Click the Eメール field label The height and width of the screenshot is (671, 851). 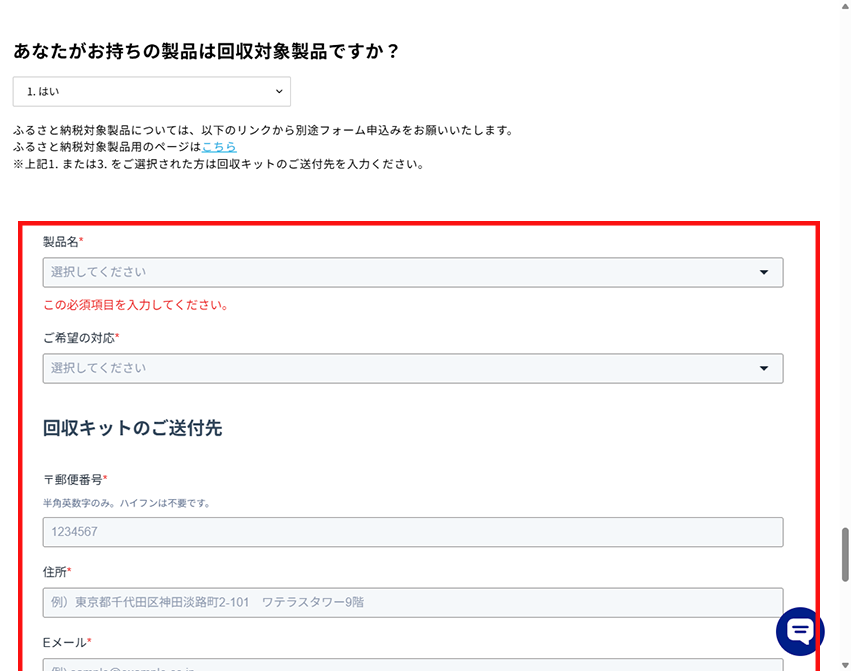coord(66,642)
